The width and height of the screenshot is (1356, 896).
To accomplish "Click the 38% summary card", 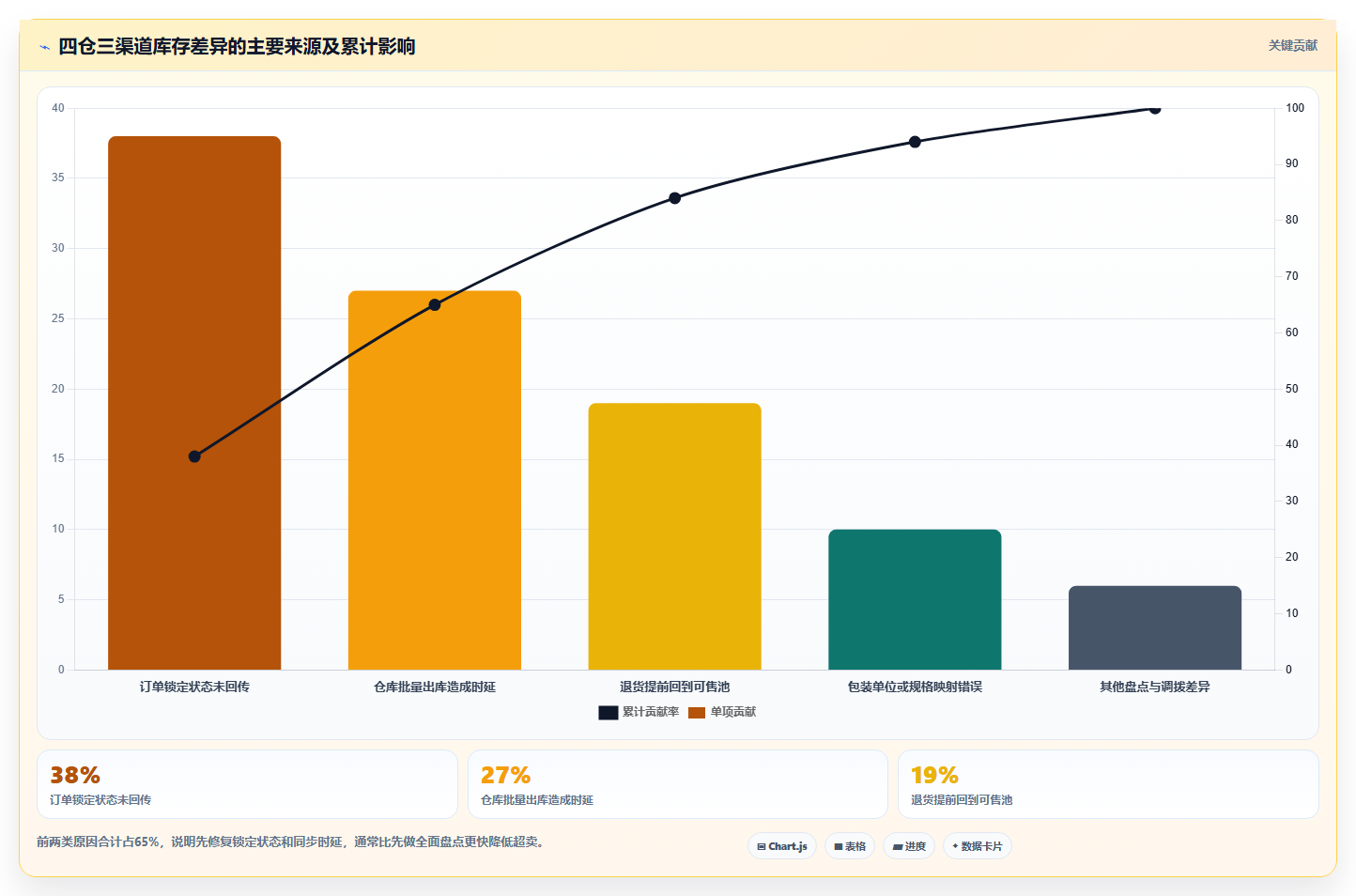I will [x=247, y=784].
